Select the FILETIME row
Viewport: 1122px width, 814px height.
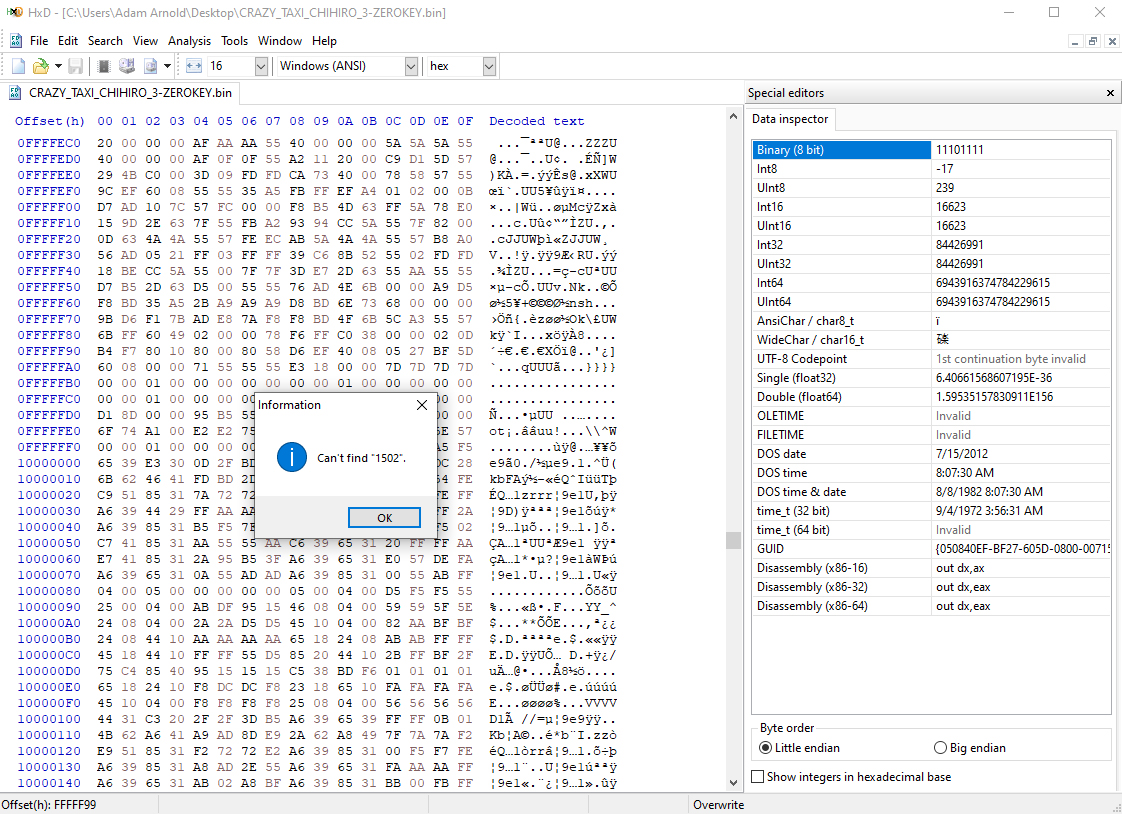click(x=932, y=435)
